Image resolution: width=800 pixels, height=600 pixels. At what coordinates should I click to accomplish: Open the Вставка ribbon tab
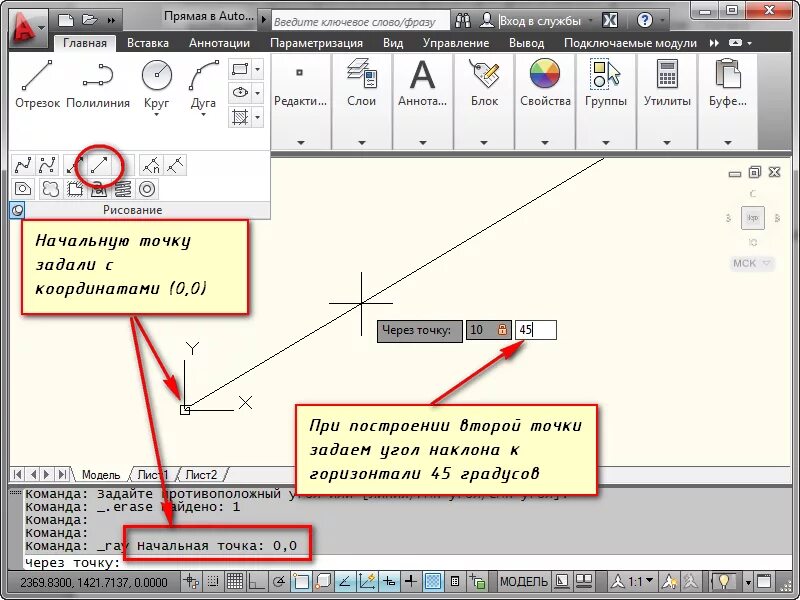click(148, 43)
